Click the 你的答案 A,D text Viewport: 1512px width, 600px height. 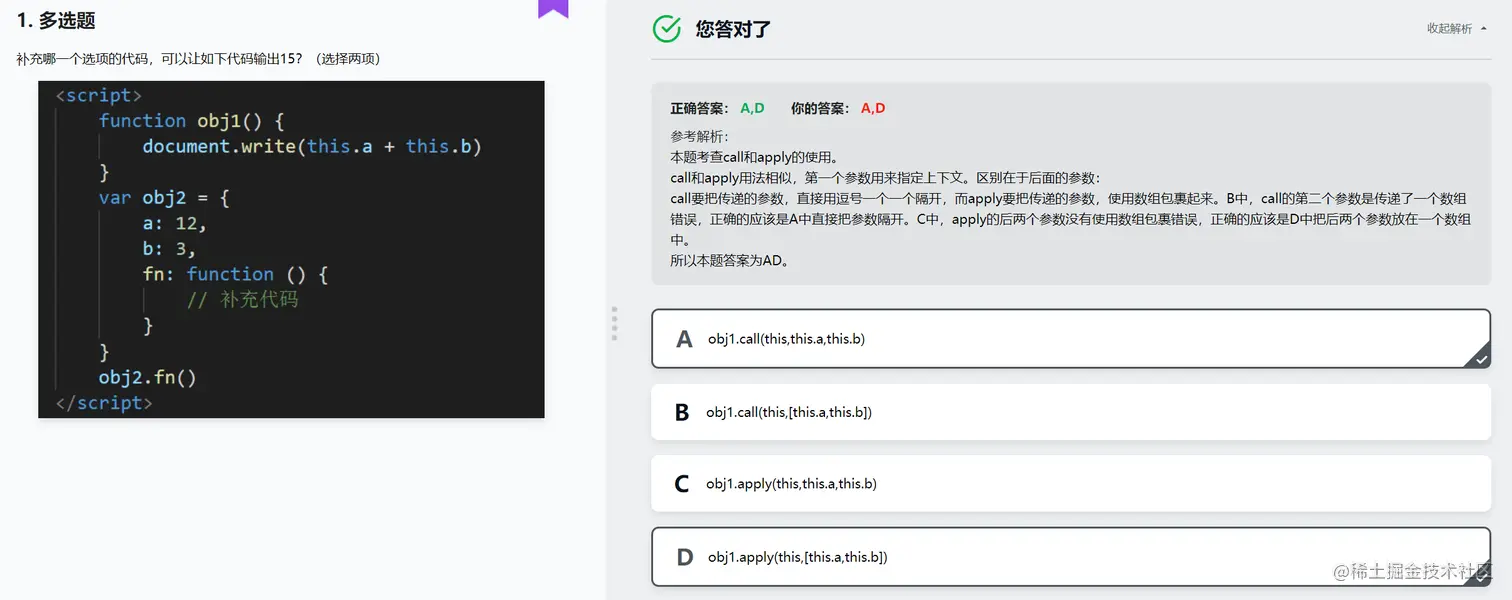pyautogui.click(x=838, y=108)
